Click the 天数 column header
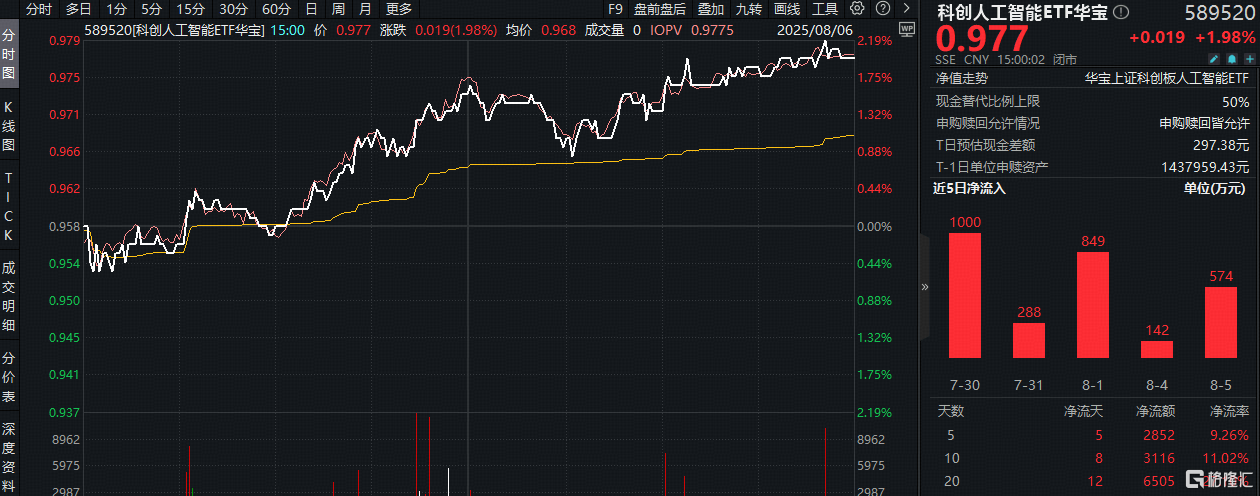The image size is (1260, 496). coord(950,411)
